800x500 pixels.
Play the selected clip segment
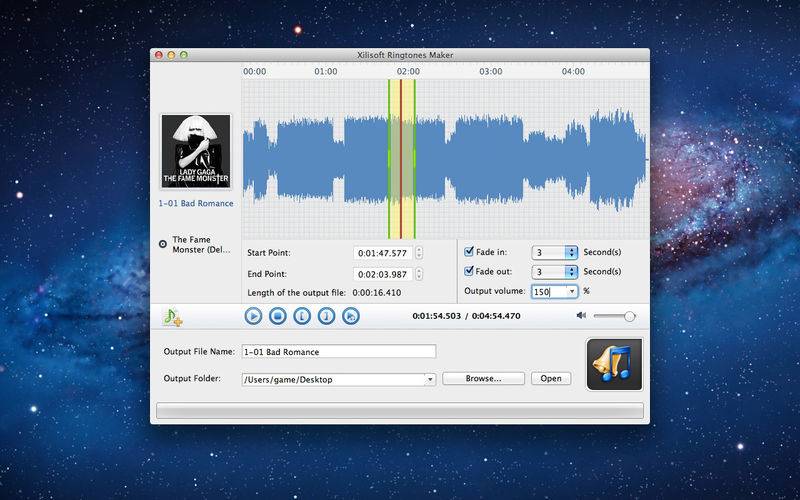click(x=351, y=316)
